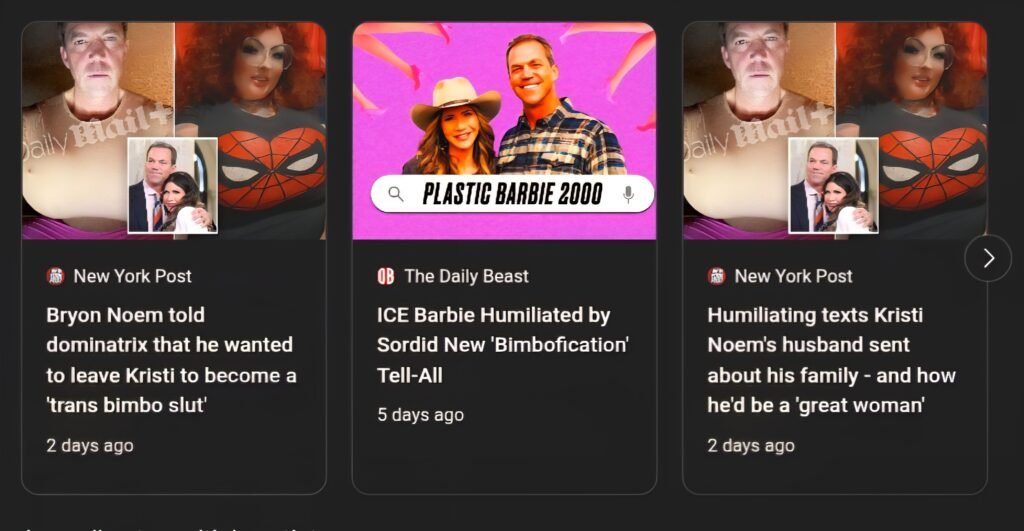Open the third card's thumbnail image
The width and height of the screenshot is (1024, 531).
click(x=835, y=131)
